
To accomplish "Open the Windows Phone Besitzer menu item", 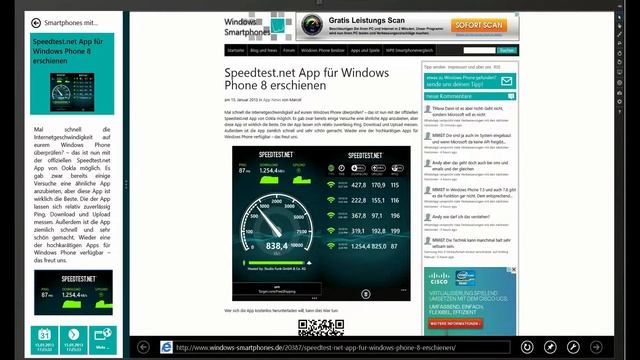I will (x=322, y=50).
